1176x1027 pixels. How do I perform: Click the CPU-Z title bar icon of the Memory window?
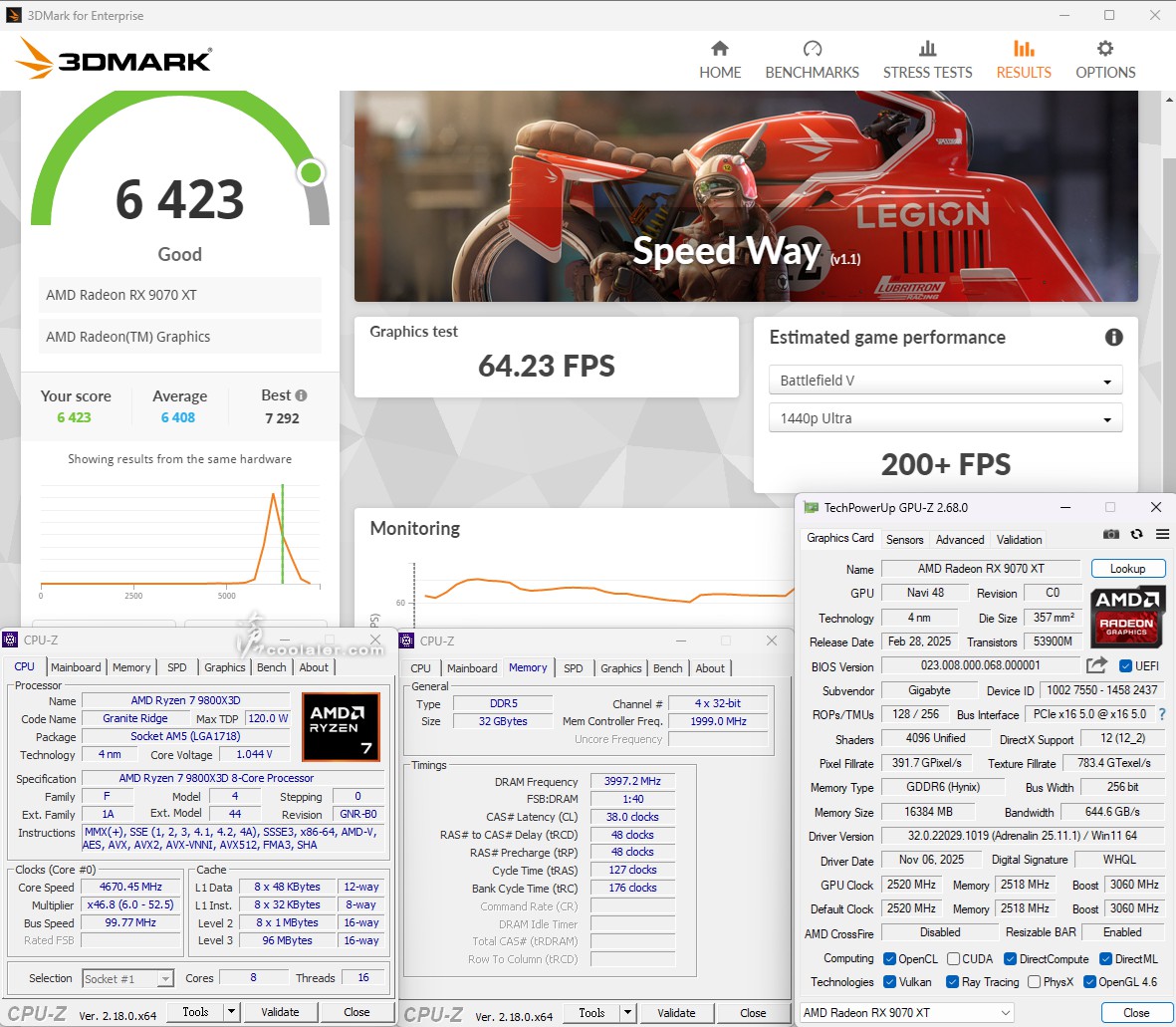[x=406, y=641]
